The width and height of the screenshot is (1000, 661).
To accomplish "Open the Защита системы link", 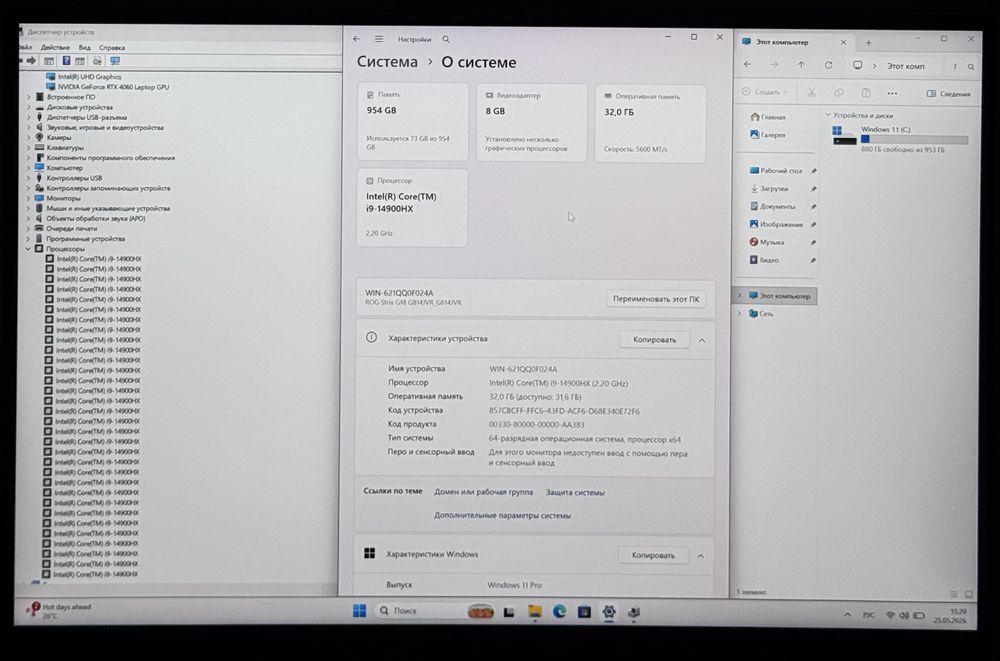I will click(575, 493).
